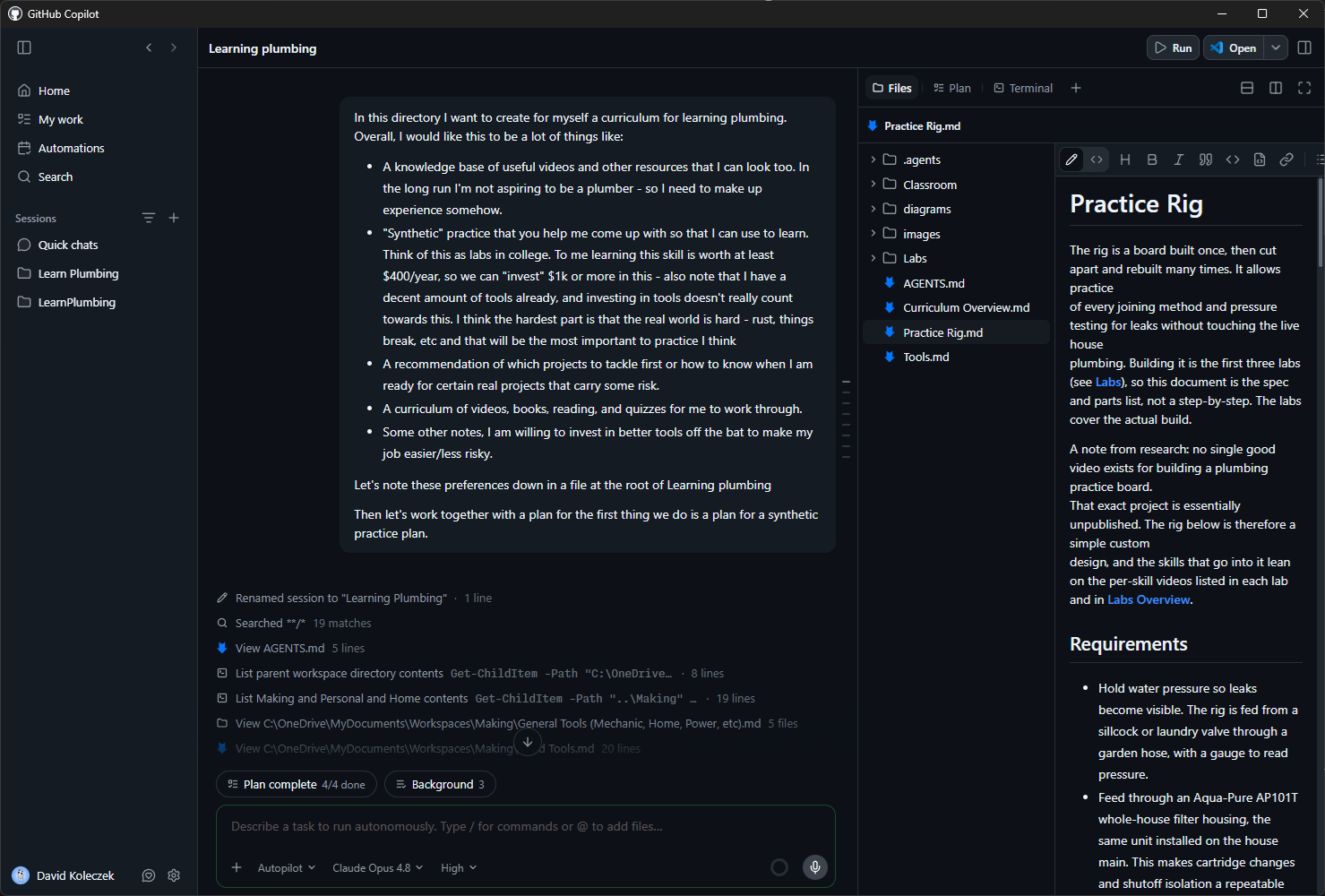Image resolution: width=1325 pixels, height=896 pixels.
Task: Insert a link using the link icon
Action: tap(1286, 159)
